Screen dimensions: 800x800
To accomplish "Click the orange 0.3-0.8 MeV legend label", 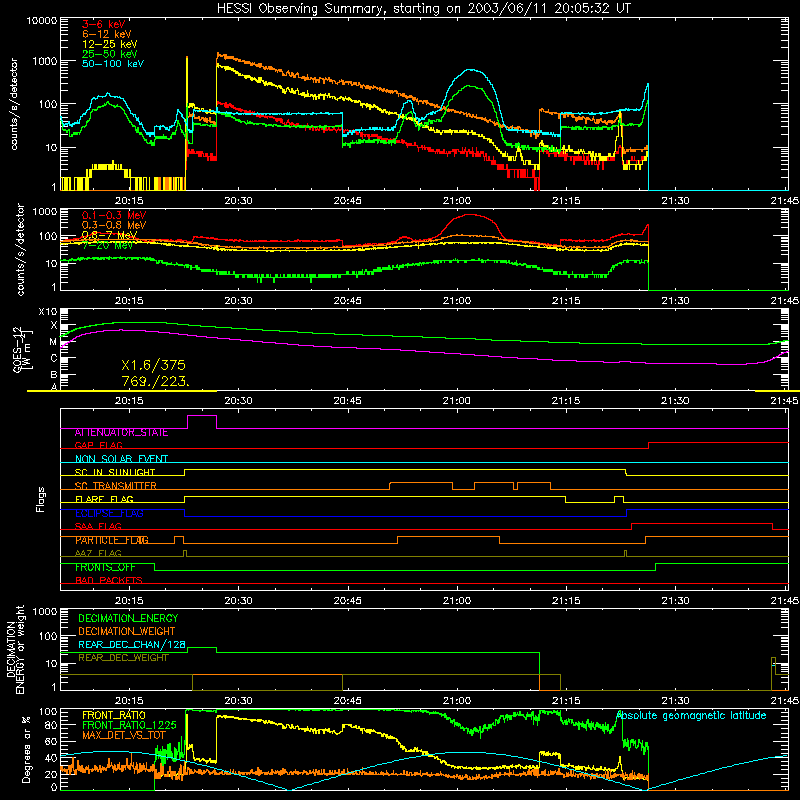I will pos(114,225).
